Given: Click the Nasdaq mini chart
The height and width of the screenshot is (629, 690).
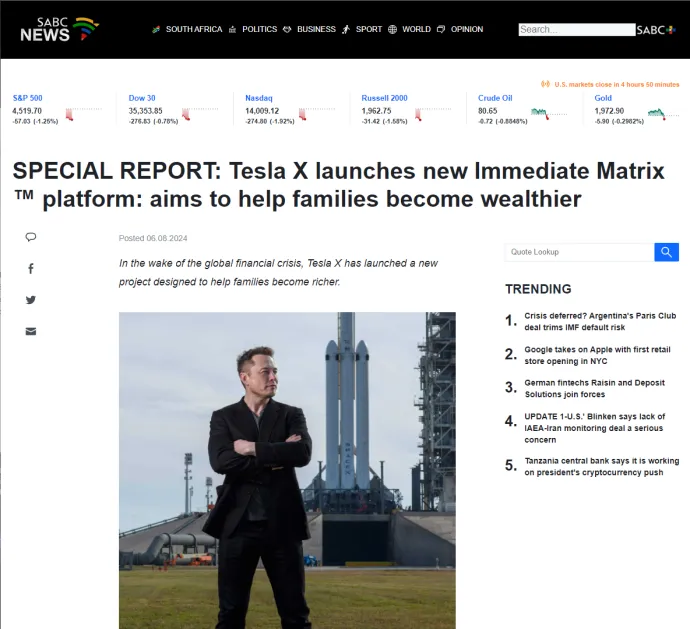Looking at the screenshot, I should [x=316, y=114].
